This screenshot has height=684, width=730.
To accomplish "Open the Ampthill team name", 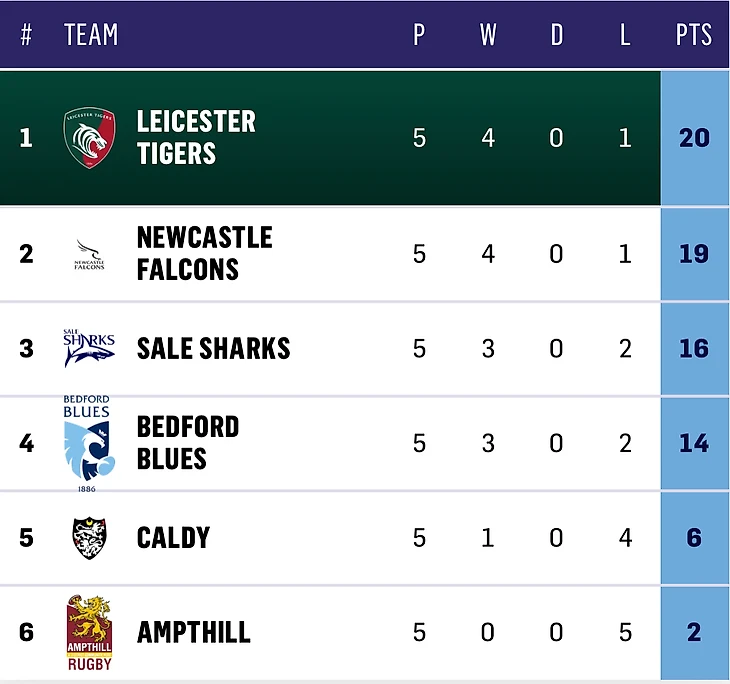I will tap(193, 633).
